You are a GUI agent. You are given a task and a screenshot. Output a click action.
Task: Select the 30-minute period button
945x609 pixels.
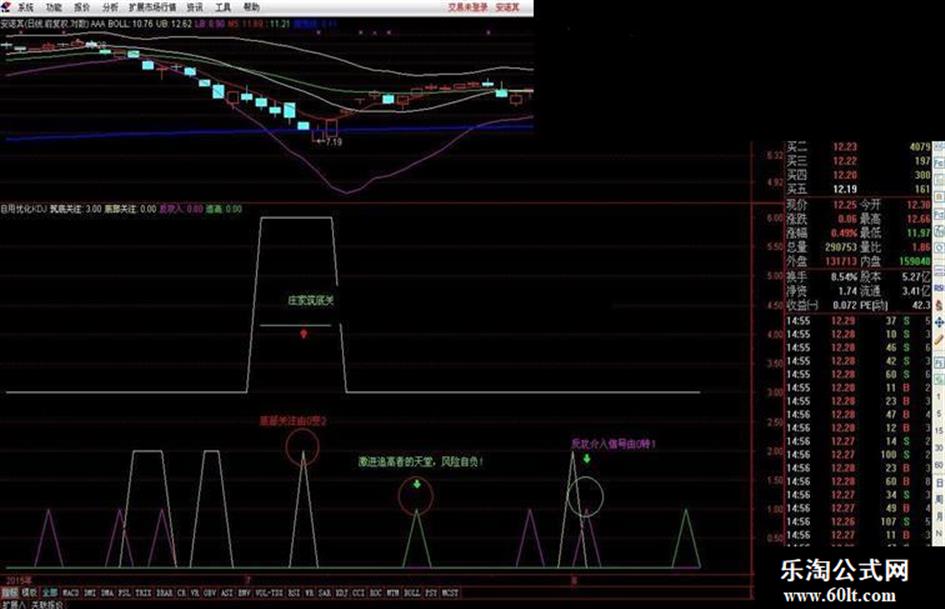pos(939,447)
